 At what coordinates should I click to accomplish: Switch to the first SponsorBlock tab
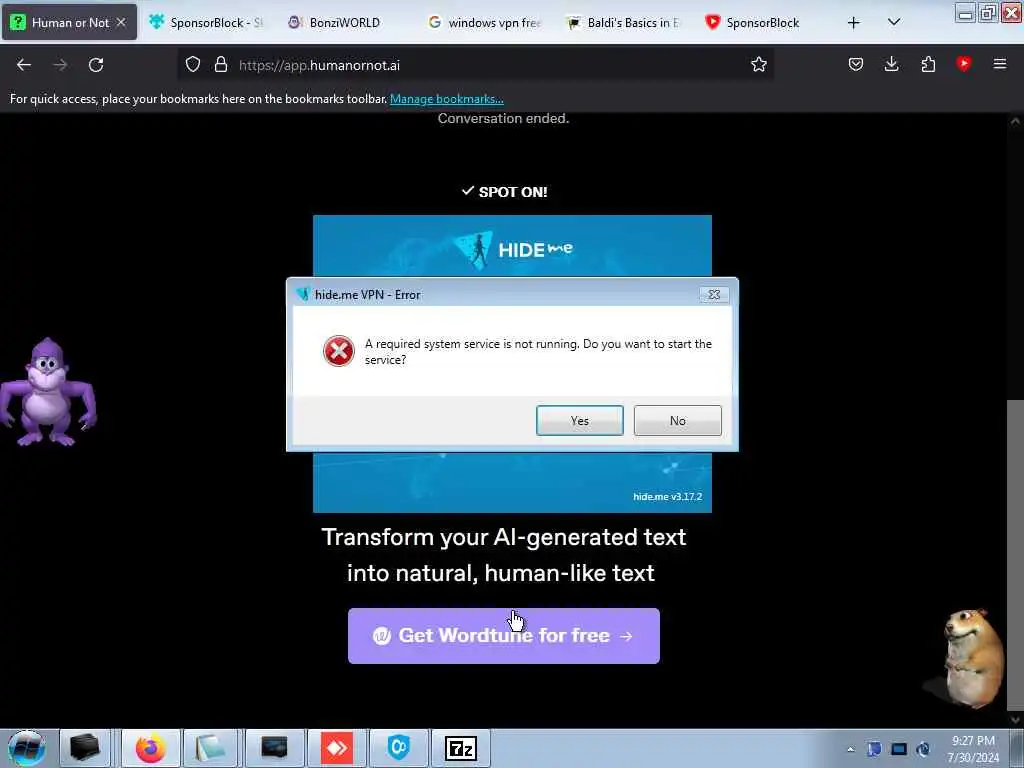[206, 22]
